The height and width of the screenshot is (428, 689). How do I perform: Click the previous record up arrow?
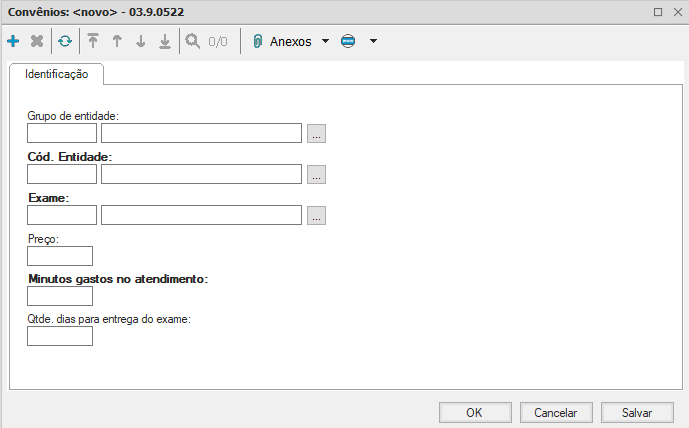(117, 42)
